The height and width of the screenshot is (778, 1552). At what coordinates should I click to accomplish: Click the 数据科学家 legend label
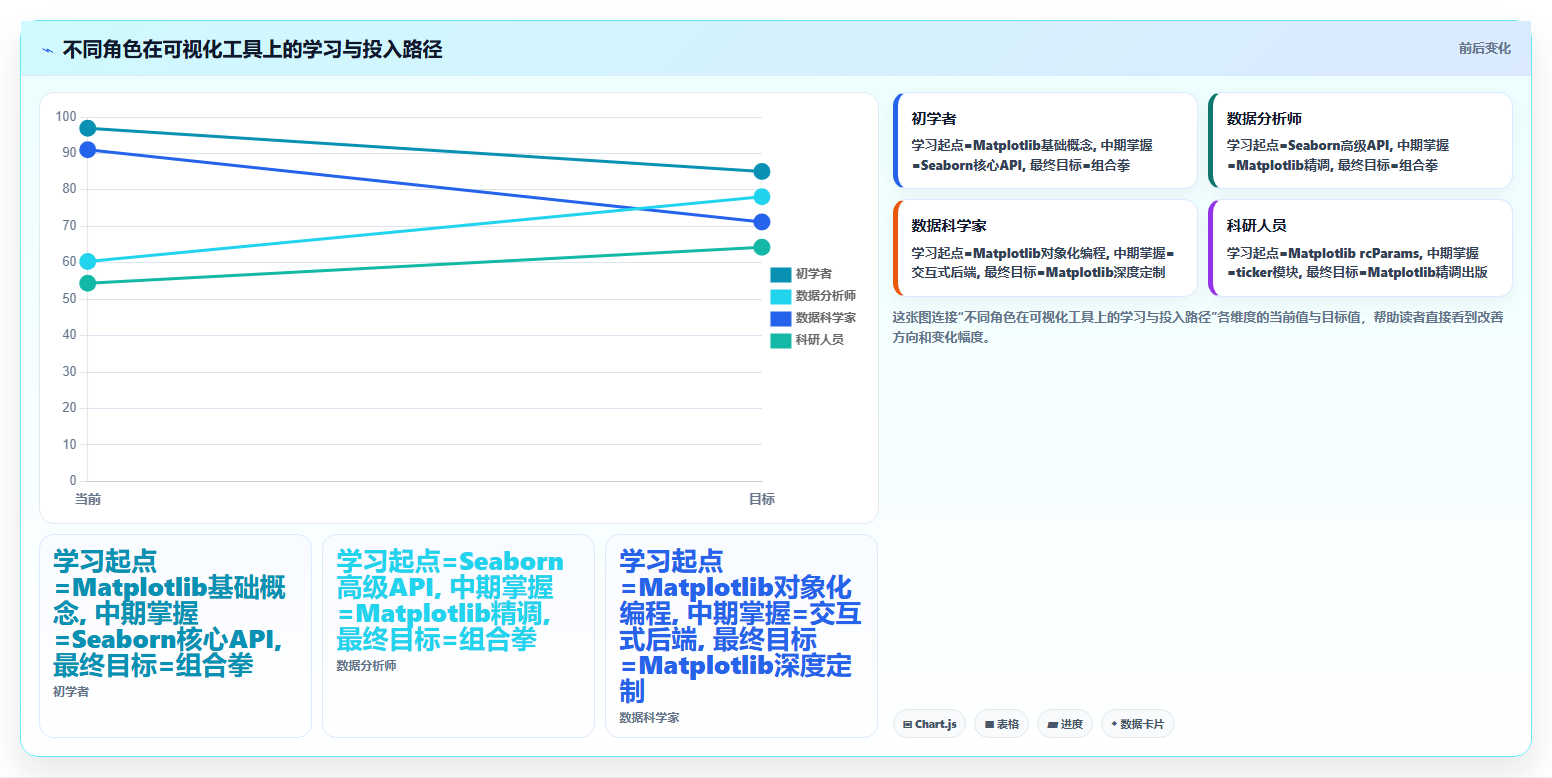pos(826,318)
